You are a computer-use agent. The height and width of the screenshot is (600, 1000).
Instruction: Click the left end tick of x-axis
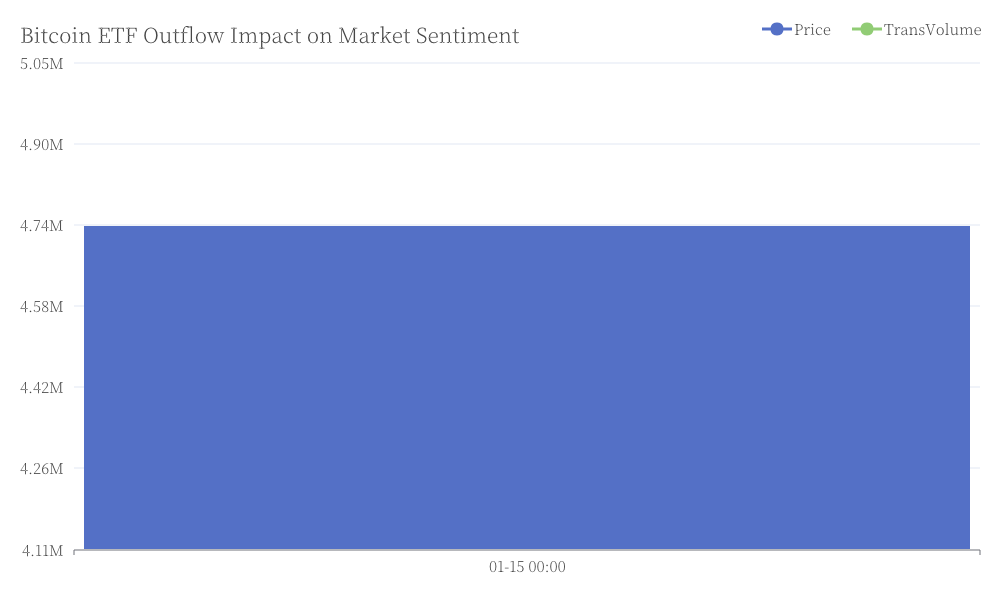click(74, 552)
